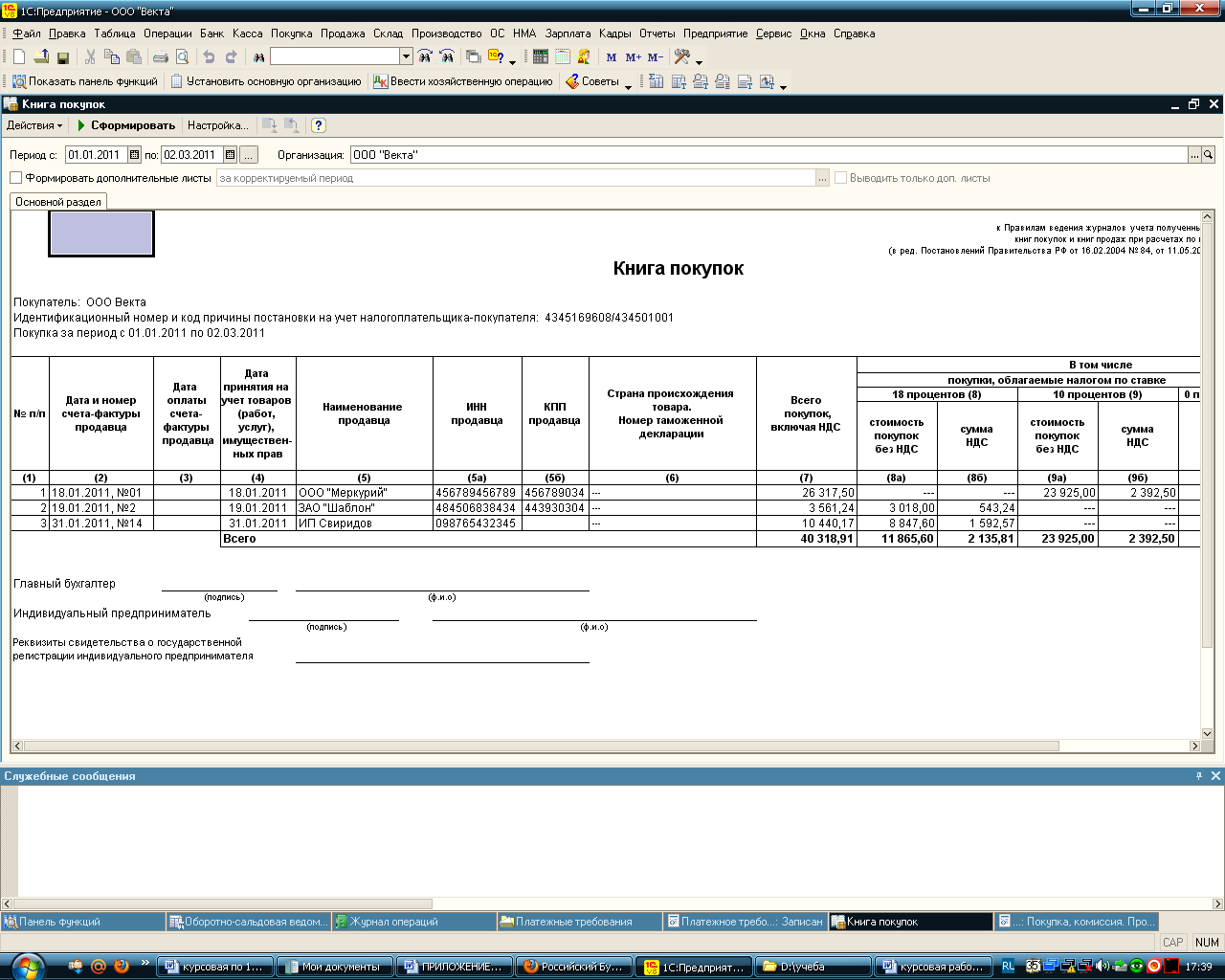Click the Redo arrow icon
This screenshot has width=1225, height=980.
(x=231, y=57)
